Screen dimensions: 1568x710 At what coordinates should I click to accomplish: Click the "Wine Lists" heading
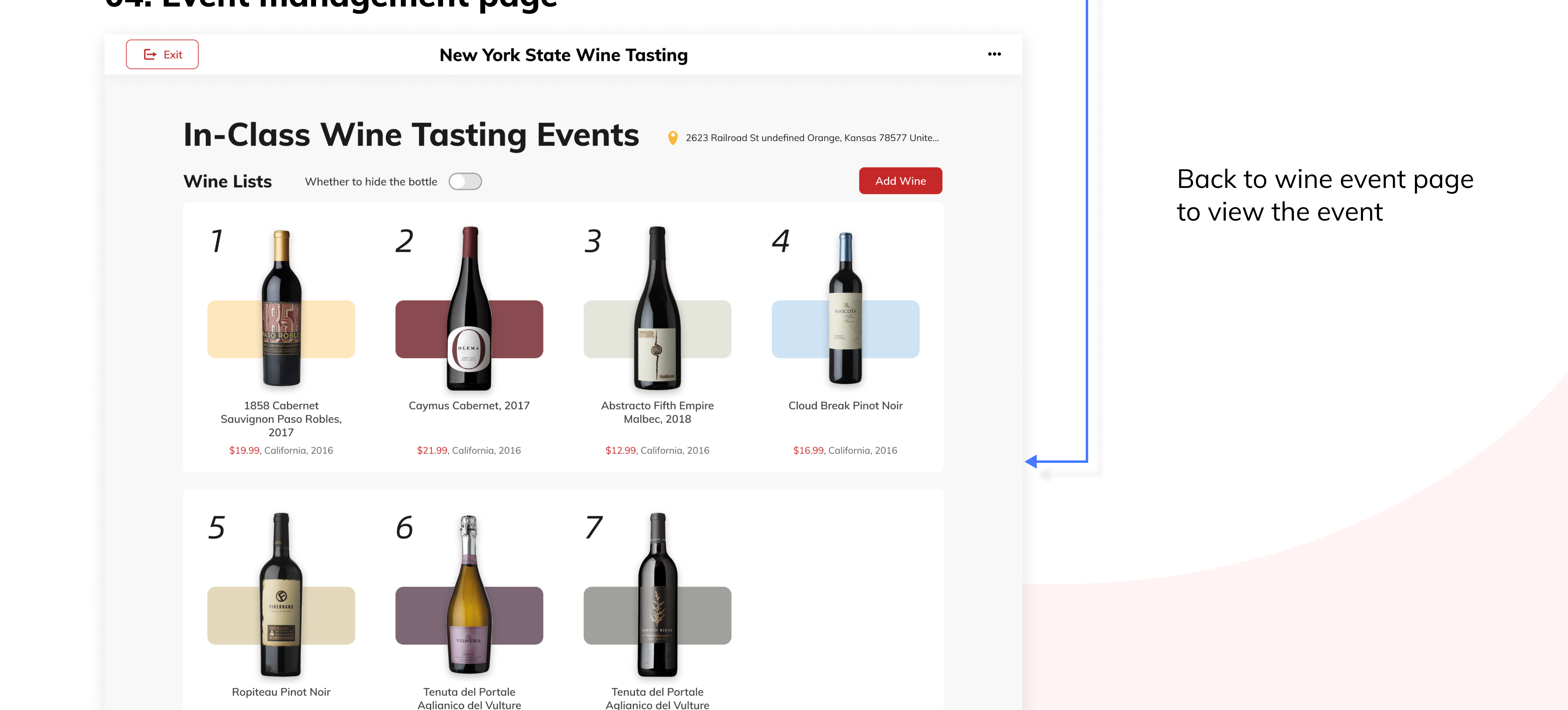pyautogui.click(x=228, y=181)
